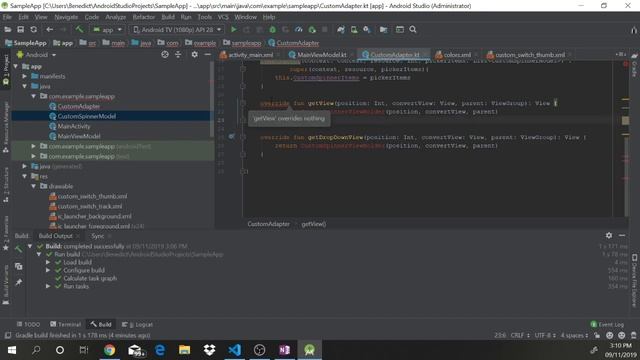Open the Build Variants side tool window

6,285
